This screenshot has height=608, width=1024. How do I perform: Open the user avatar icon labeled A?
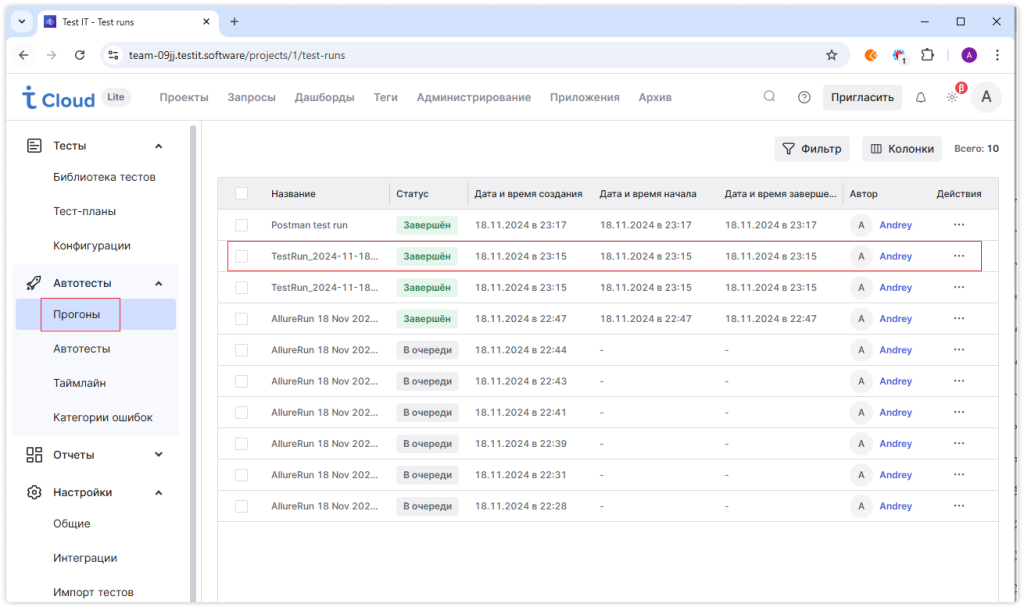(987, 97)
